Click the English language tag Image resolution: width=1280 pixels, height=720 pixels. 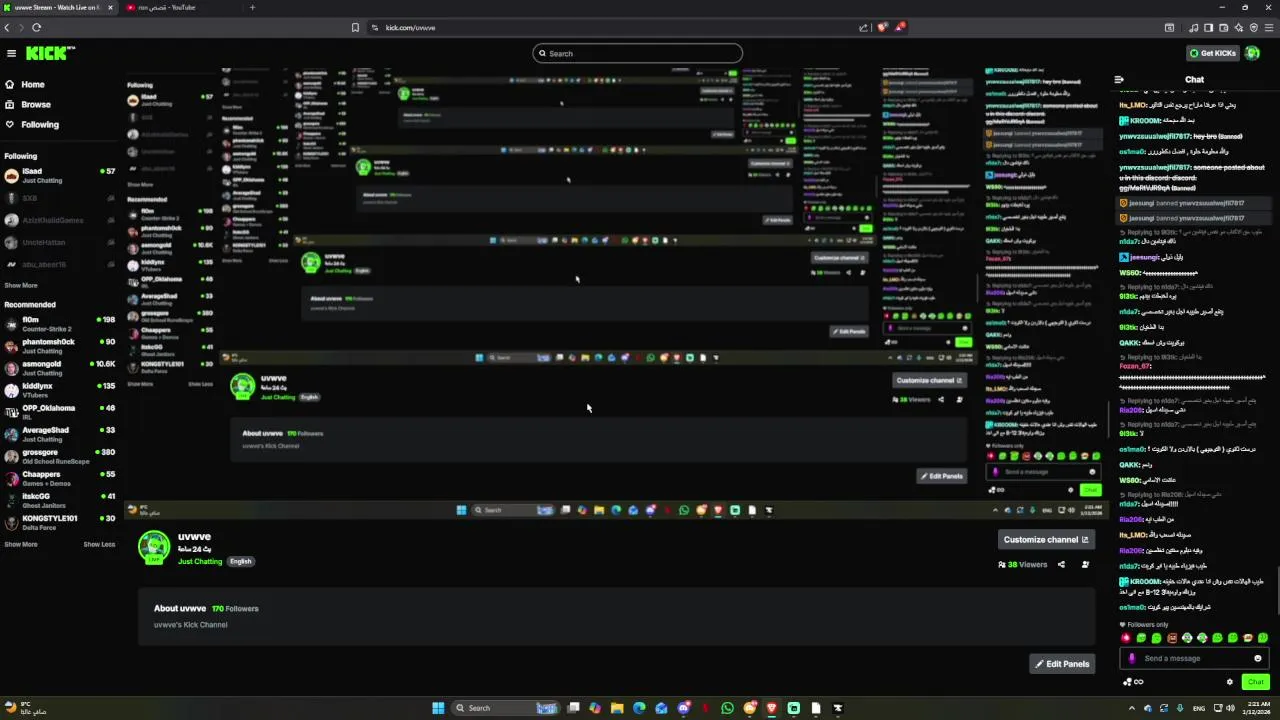pyautogui.click(x=241, y=561)
